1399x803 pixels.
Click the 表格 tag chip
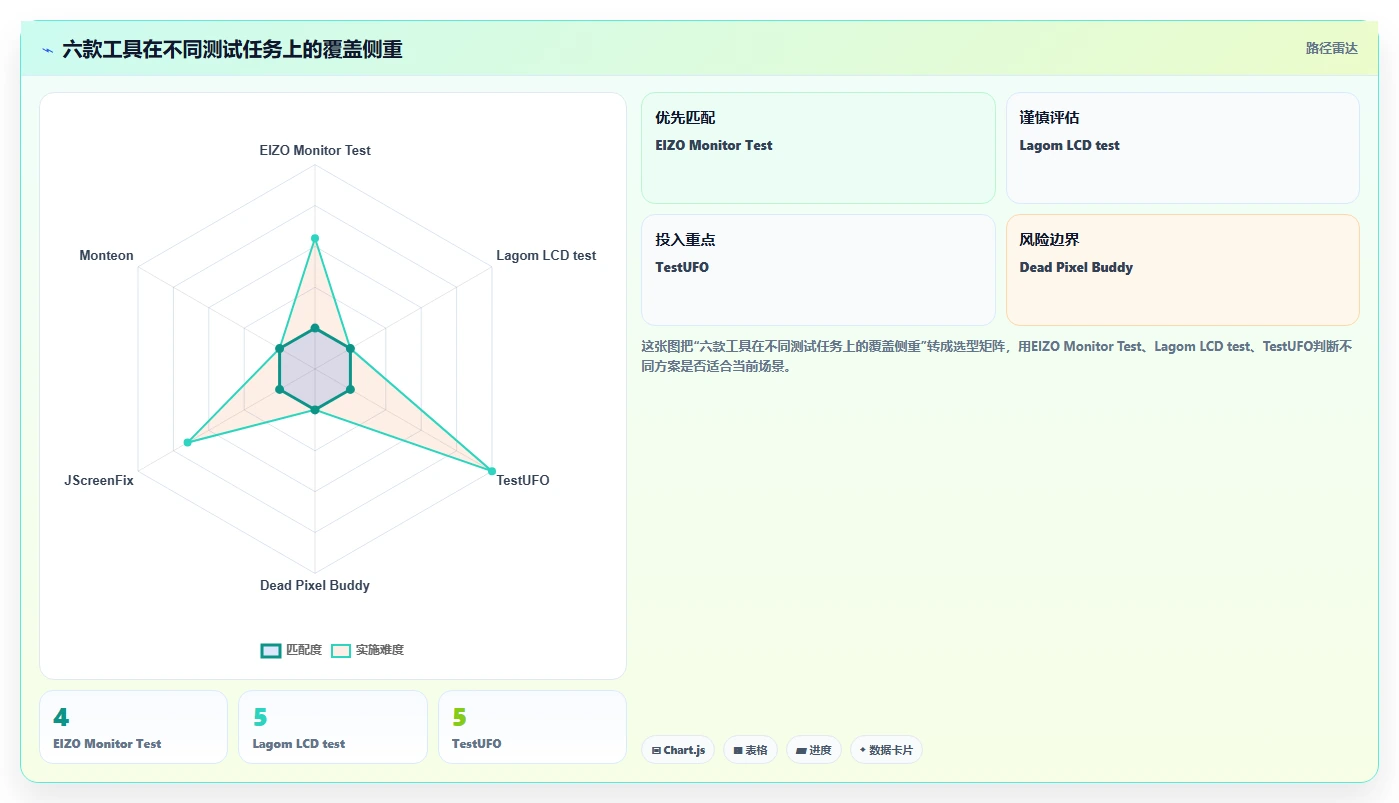pyautogui.click(x=750, y=750)
